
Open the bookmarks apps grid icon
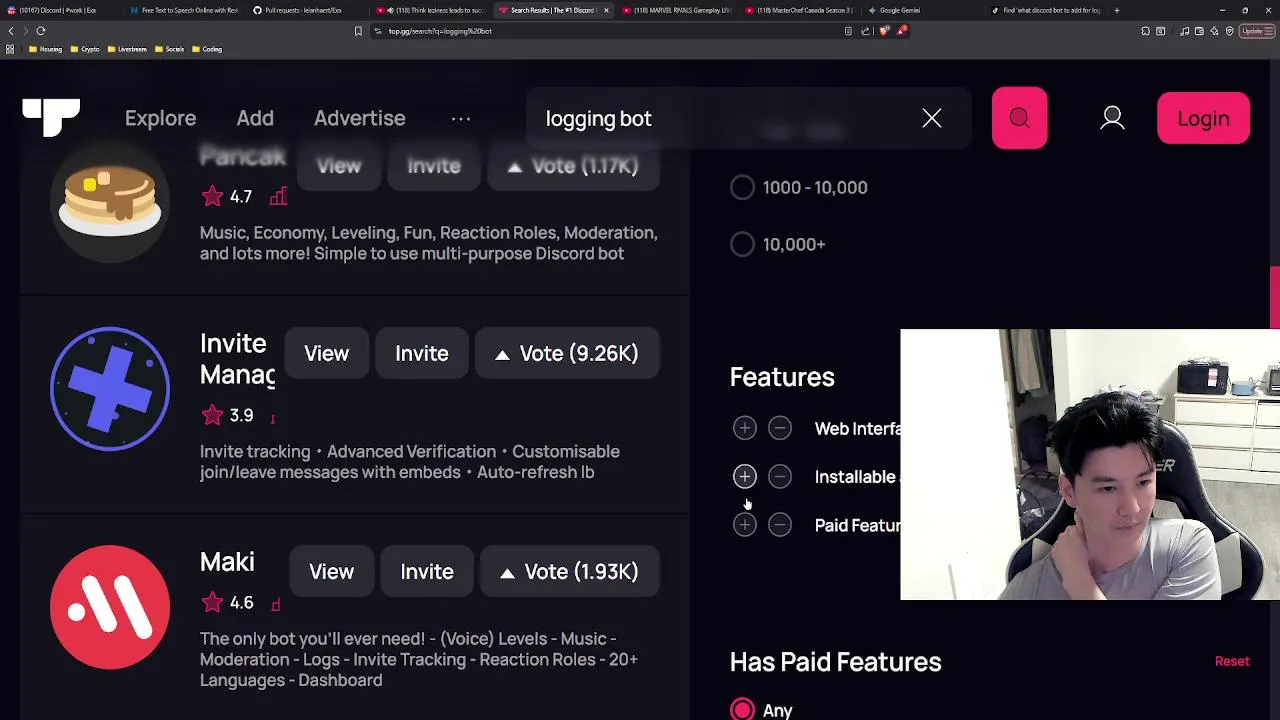(10, 49)
